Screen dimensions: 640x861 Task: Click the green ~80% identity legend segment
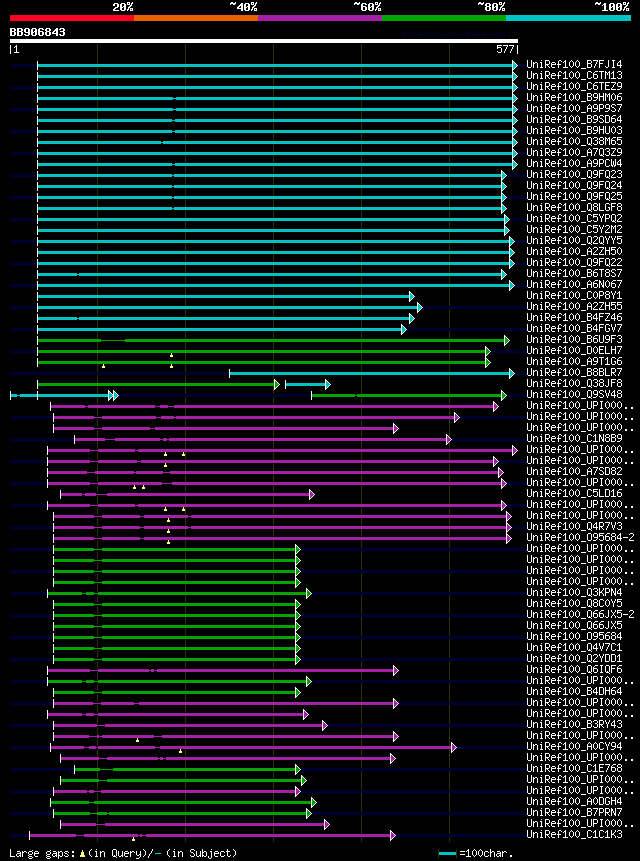coord(444,18)
